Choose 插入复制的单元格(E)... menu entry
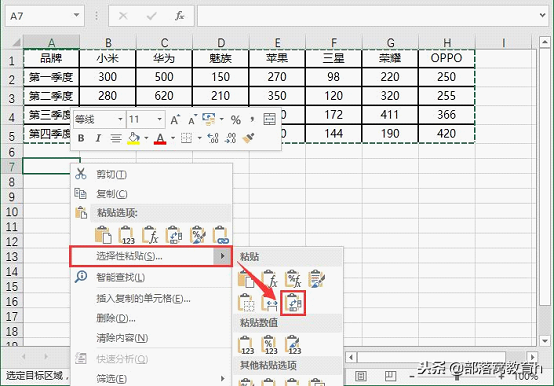Image resolution: width=554 pixels, height=386 pixels. click(151, 299)
